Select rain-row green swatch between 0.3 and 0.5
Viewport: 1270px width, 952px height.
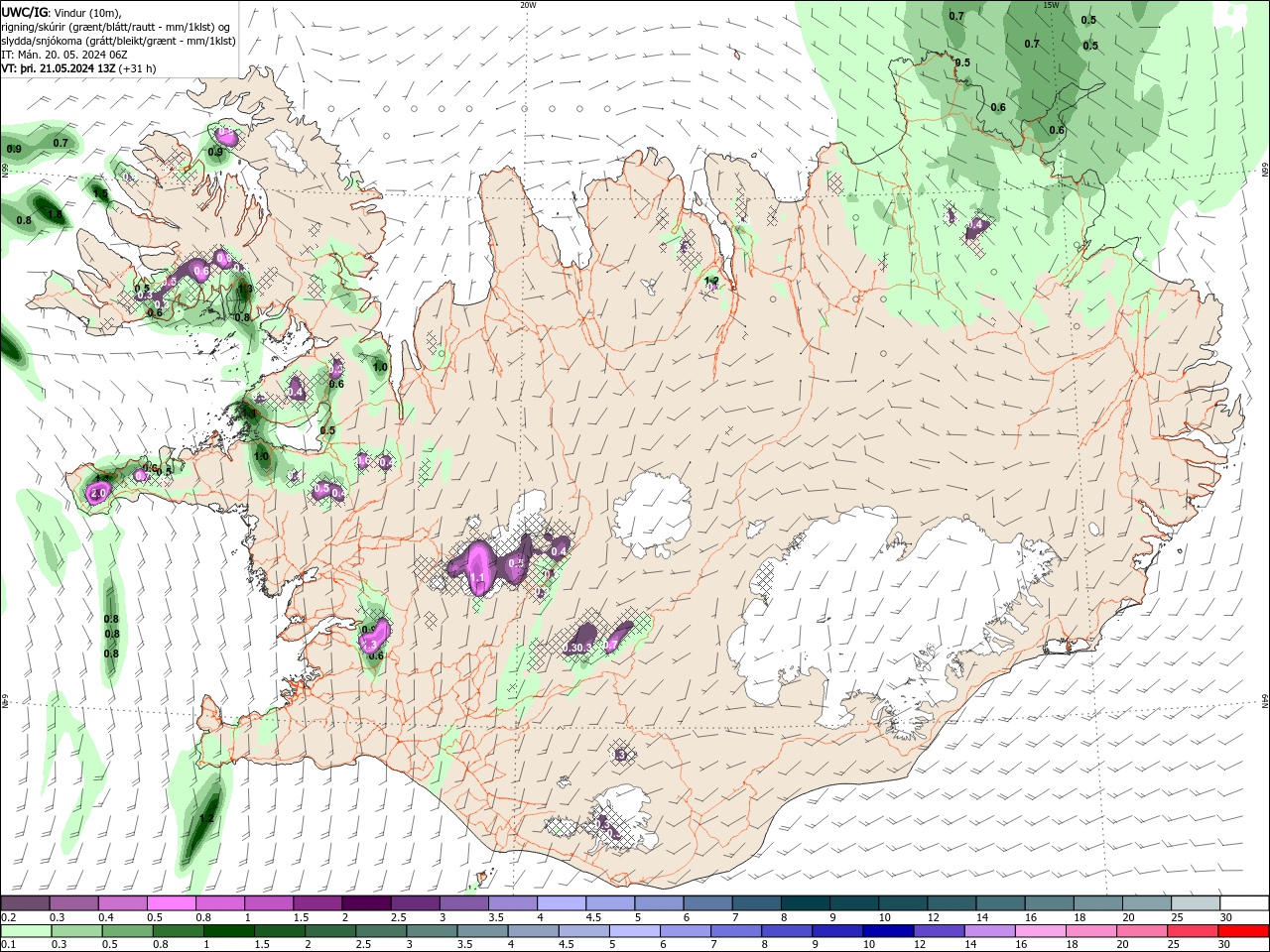click(76, 931)
